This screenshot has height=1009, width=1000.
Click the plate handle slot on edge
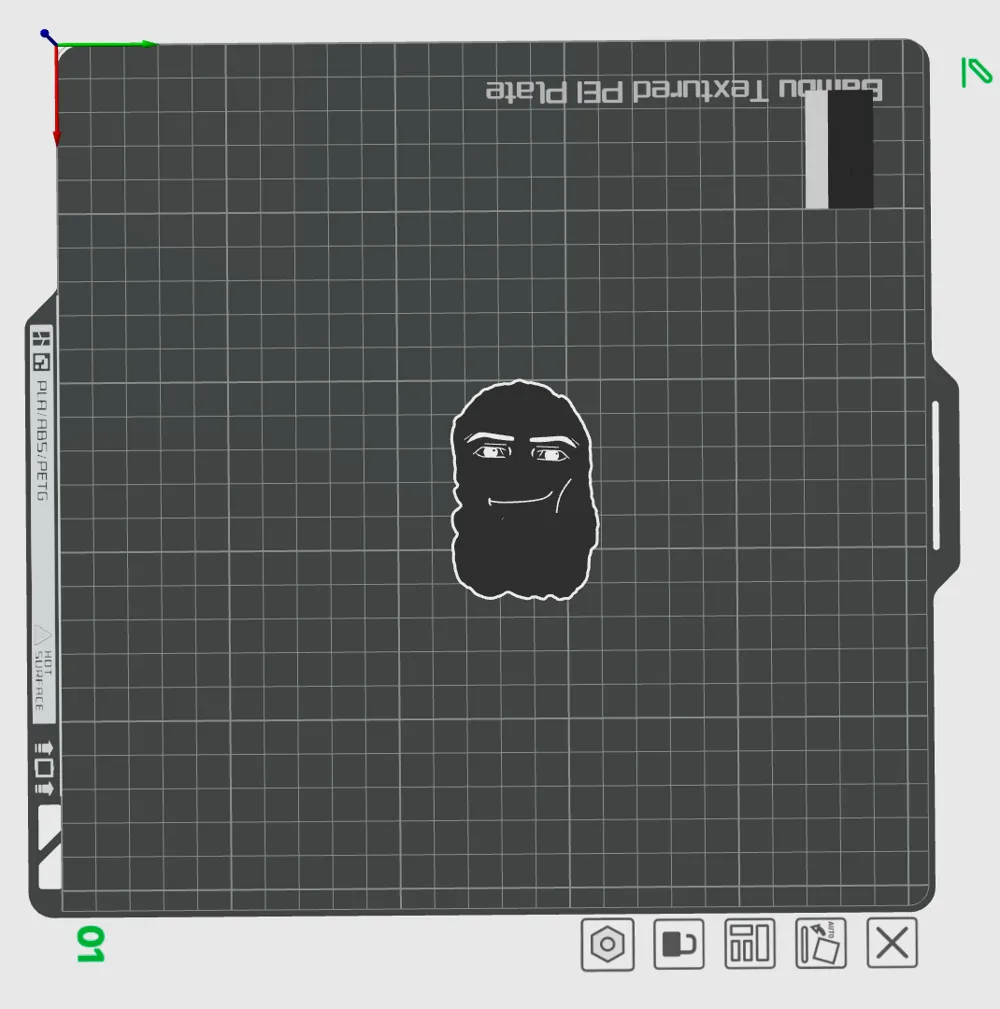click(x=936, y=475)
